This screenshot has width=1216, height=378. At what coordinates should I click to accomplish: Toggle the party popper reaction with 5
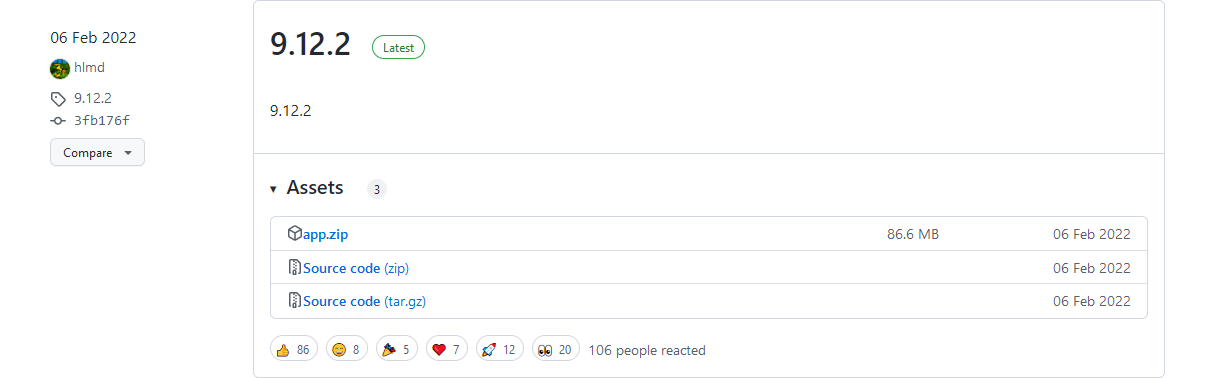396,349
